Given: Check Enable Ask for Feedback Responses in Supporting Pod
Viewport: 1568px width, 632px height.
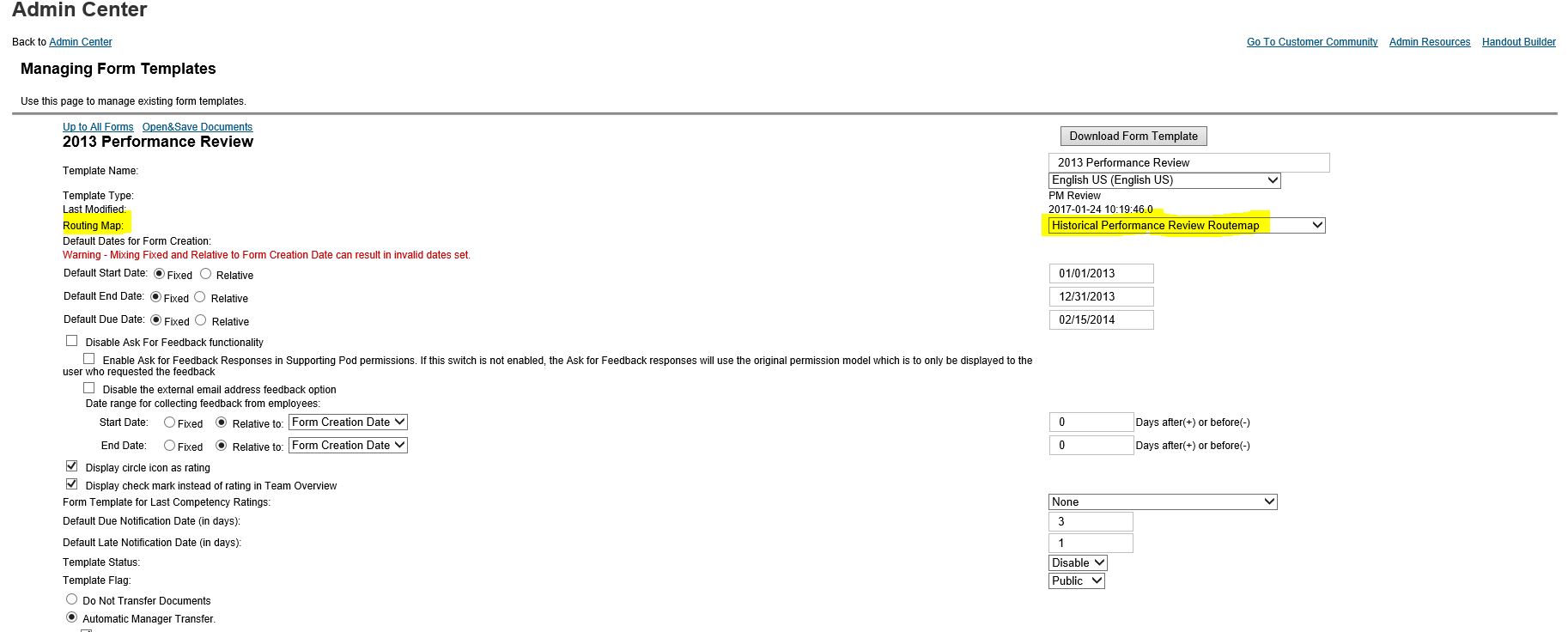Looking at the screenshot, I should [89, 359].
